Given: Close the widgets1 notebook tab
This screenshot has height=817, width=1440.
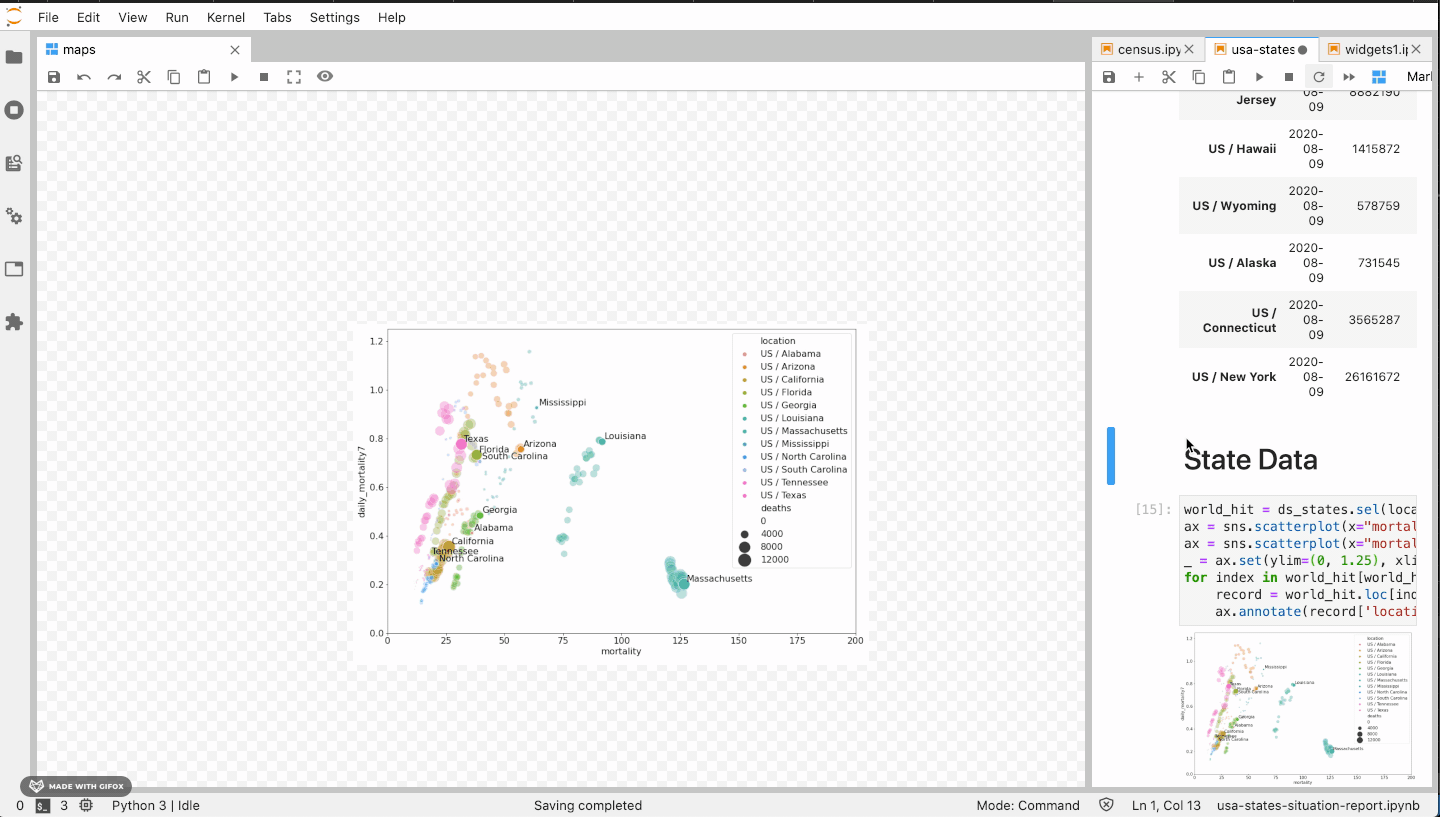Looking at the screenshot, I should click(1416, 49).
